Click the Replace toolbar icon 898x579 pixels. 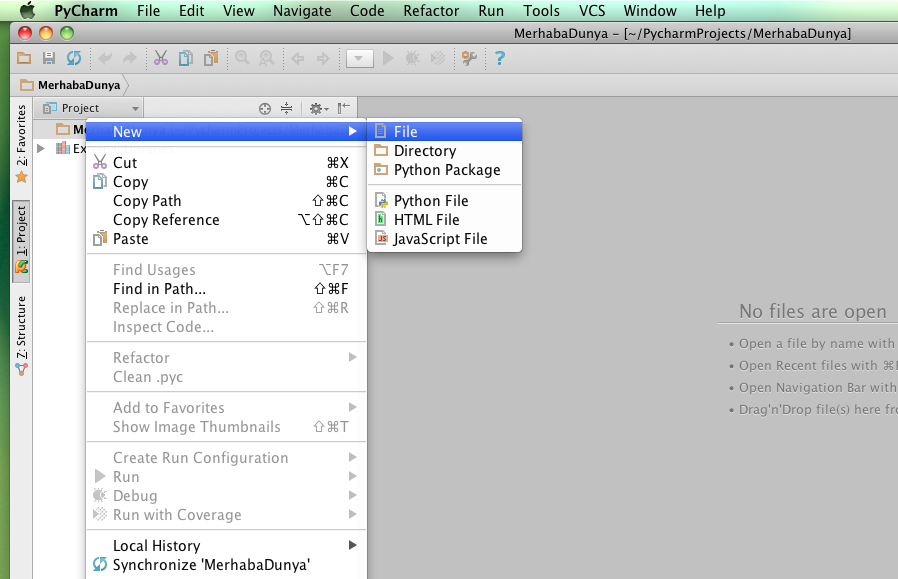coord(267,58)
